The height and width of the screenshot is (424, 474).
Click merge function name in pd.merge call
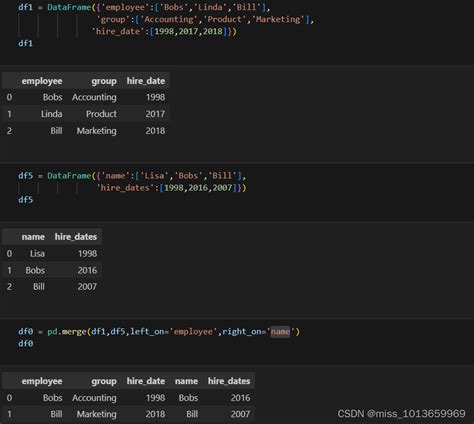tap(74, 332)
